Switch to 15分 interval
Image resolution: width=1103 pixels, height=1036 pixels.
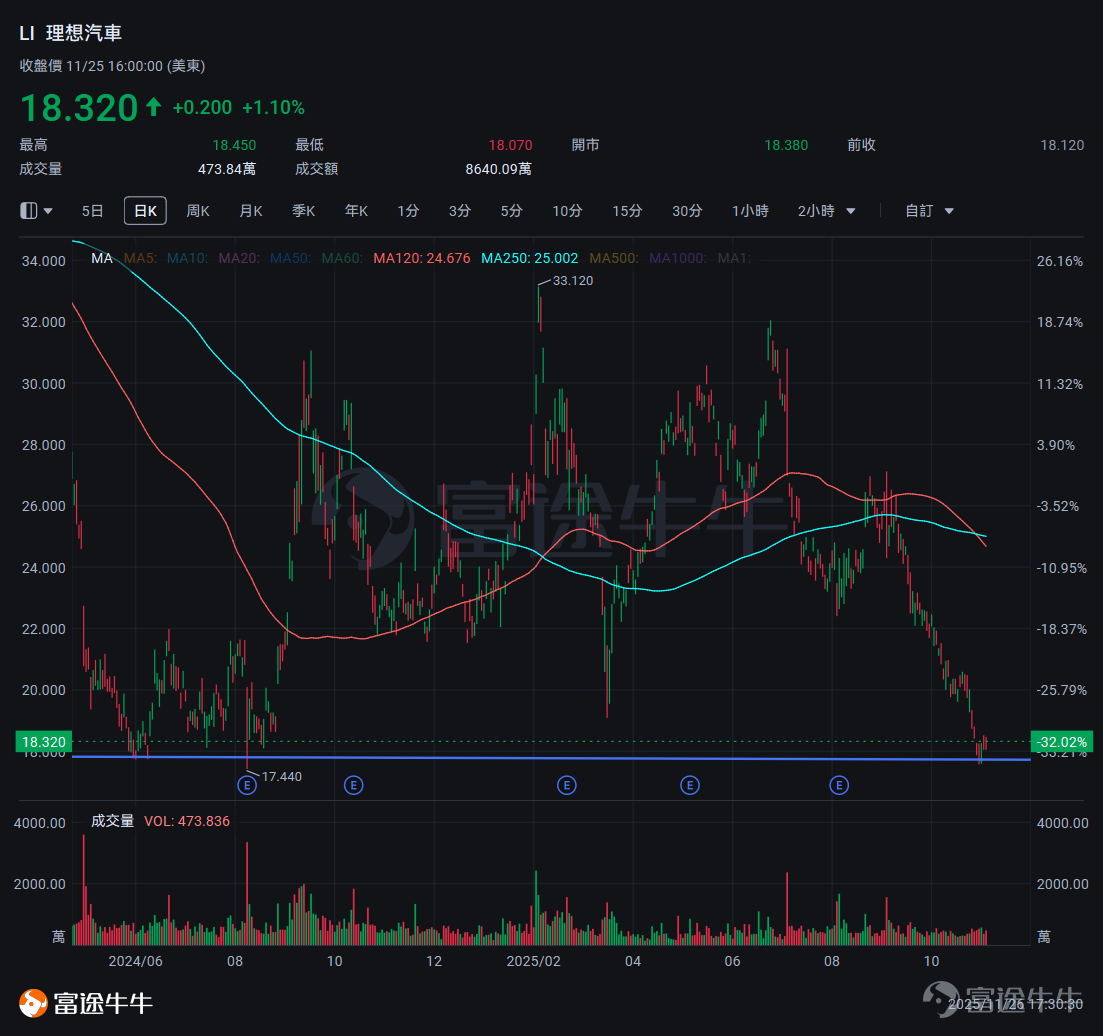(627, 210)
